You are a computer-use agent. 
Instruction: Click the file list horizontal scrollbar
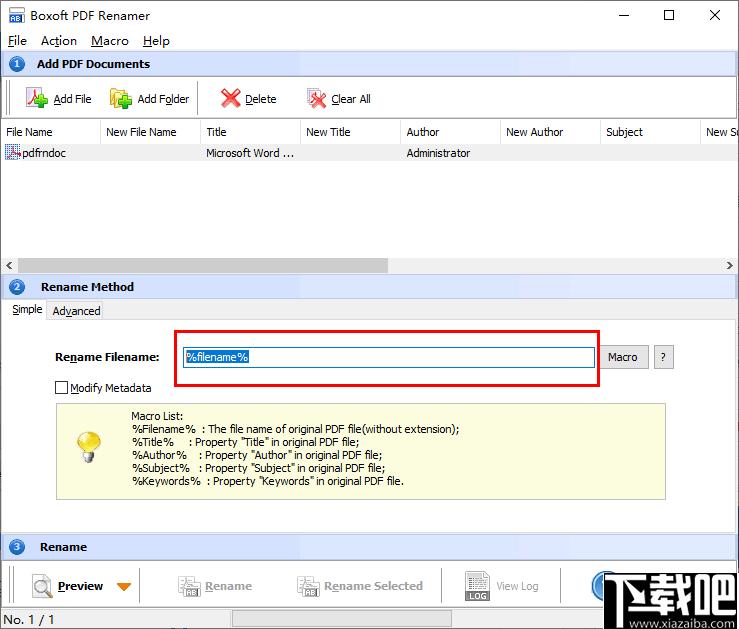[200, 266]
